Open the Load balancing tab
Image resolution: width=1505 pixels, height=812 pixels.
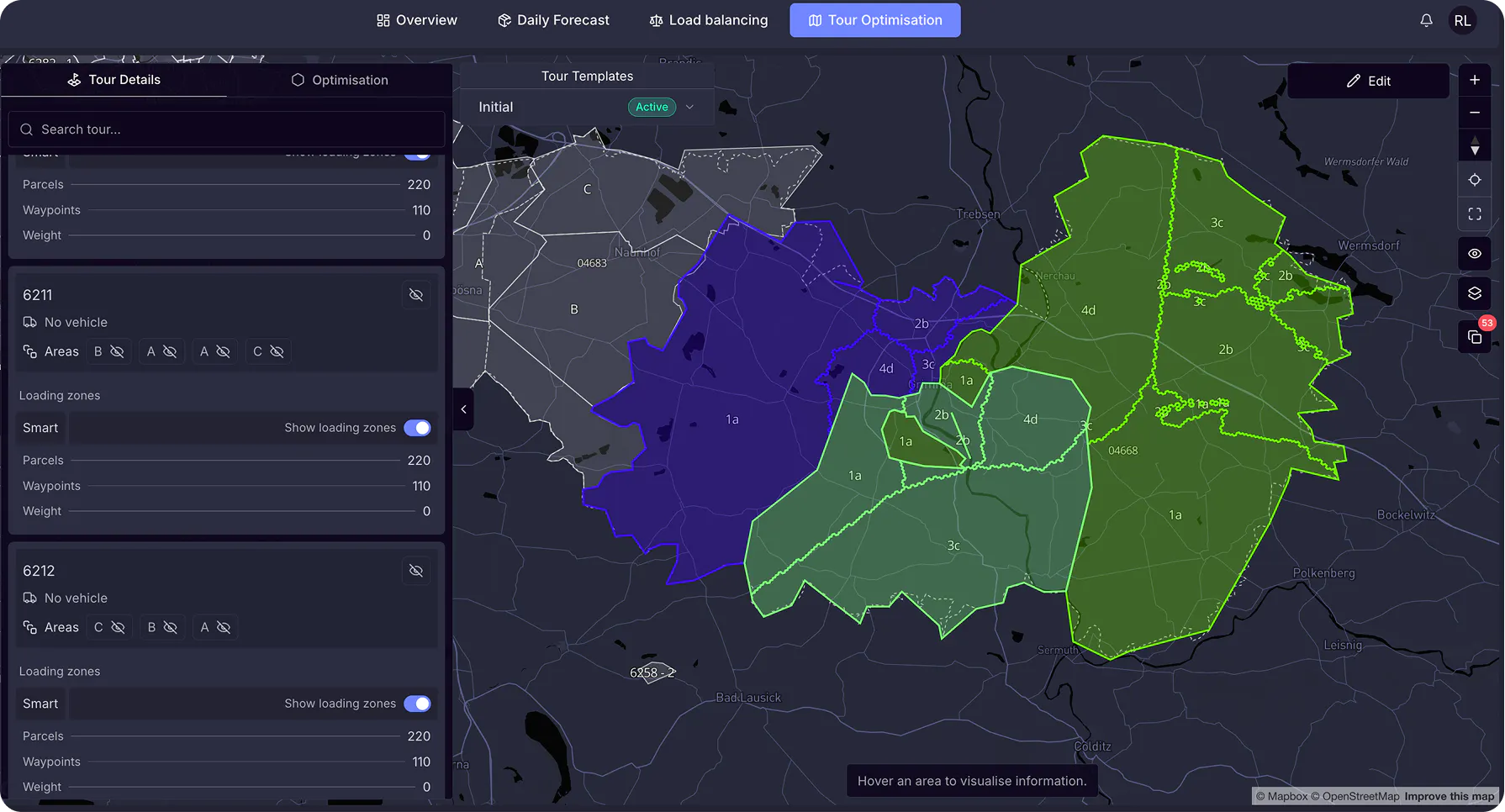709,20
